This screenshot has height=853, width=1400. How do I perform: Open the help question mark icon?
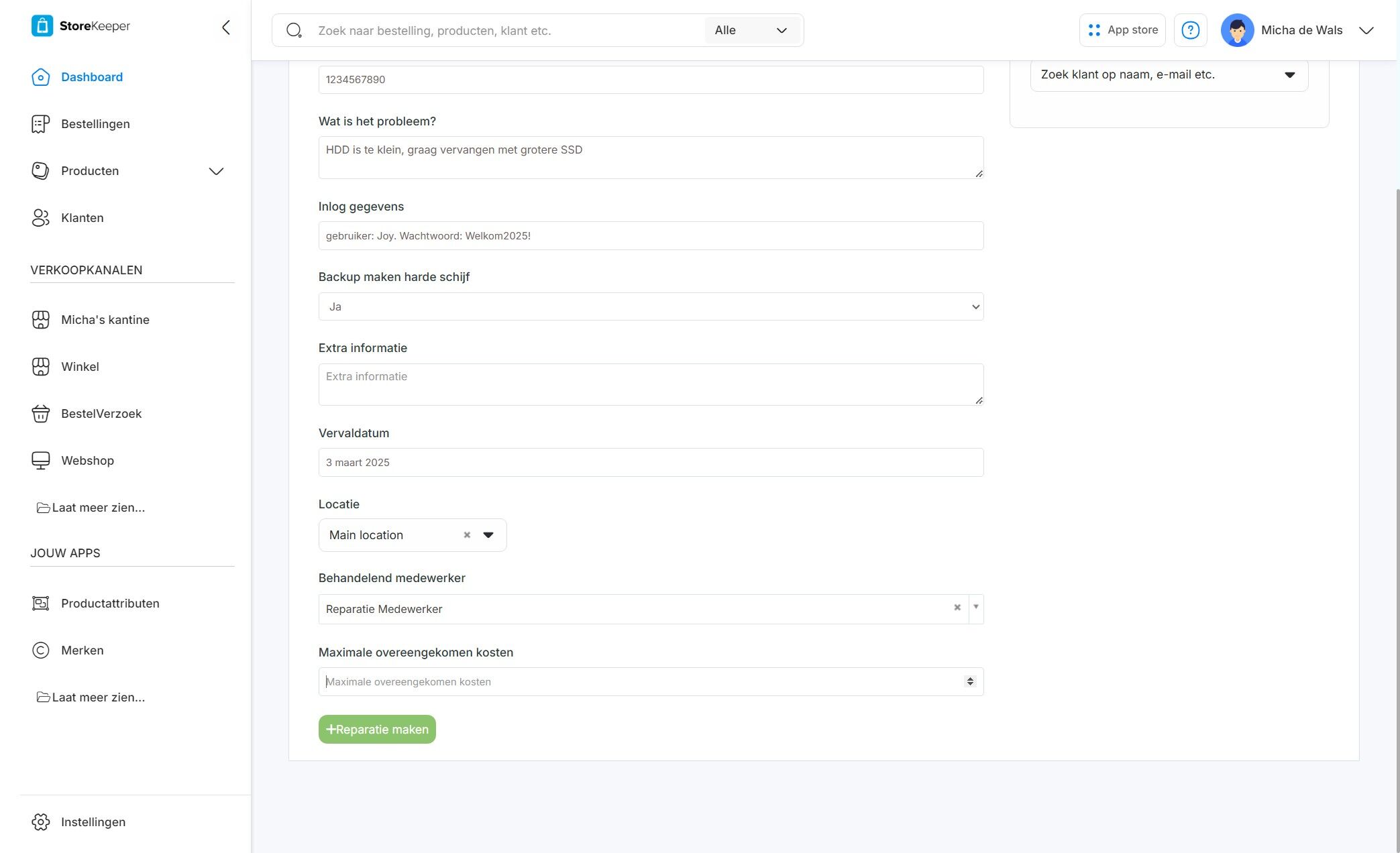1190,30
